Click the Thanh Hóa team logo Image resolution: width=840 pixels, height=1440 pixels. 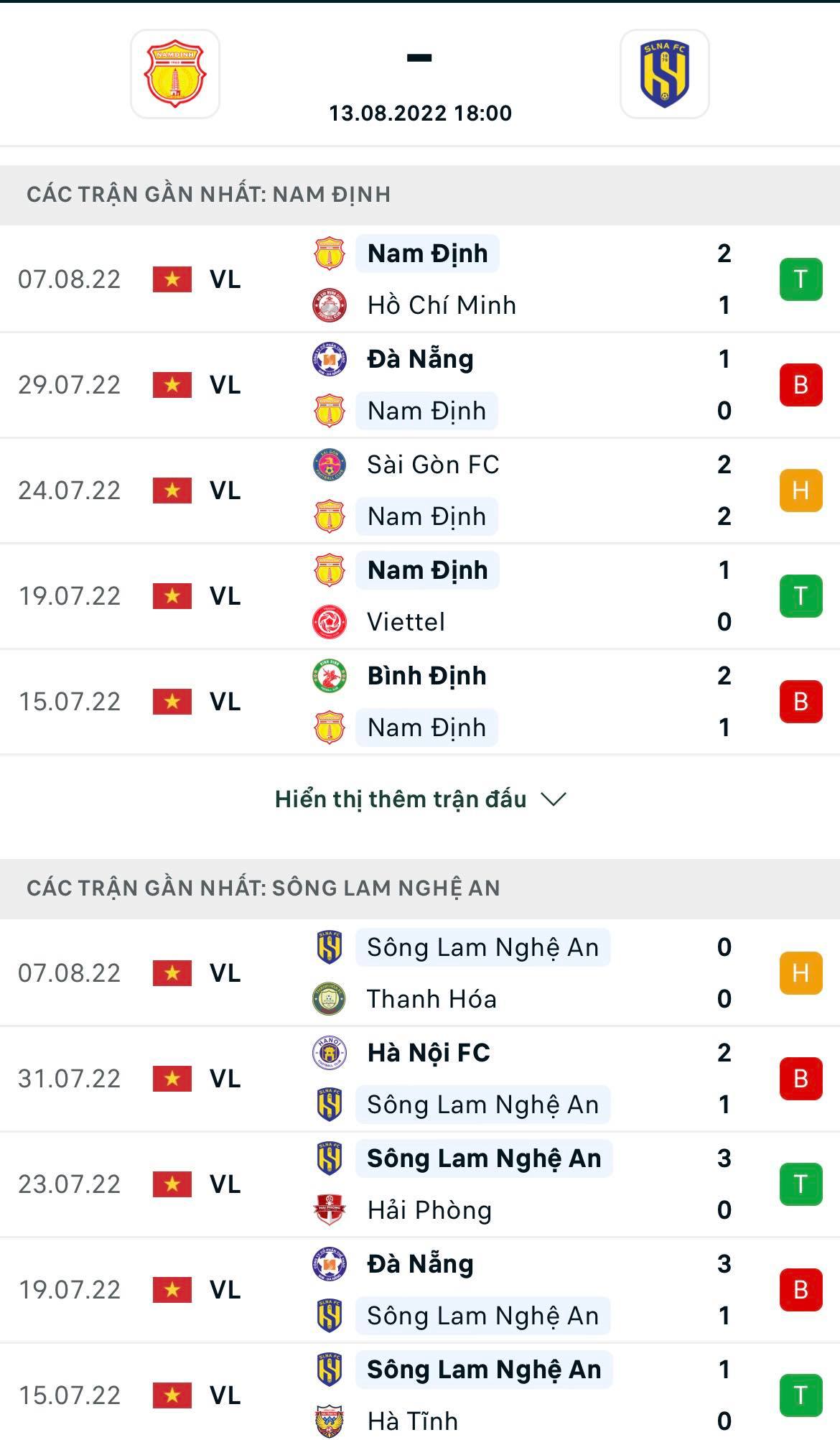(330, 999)
